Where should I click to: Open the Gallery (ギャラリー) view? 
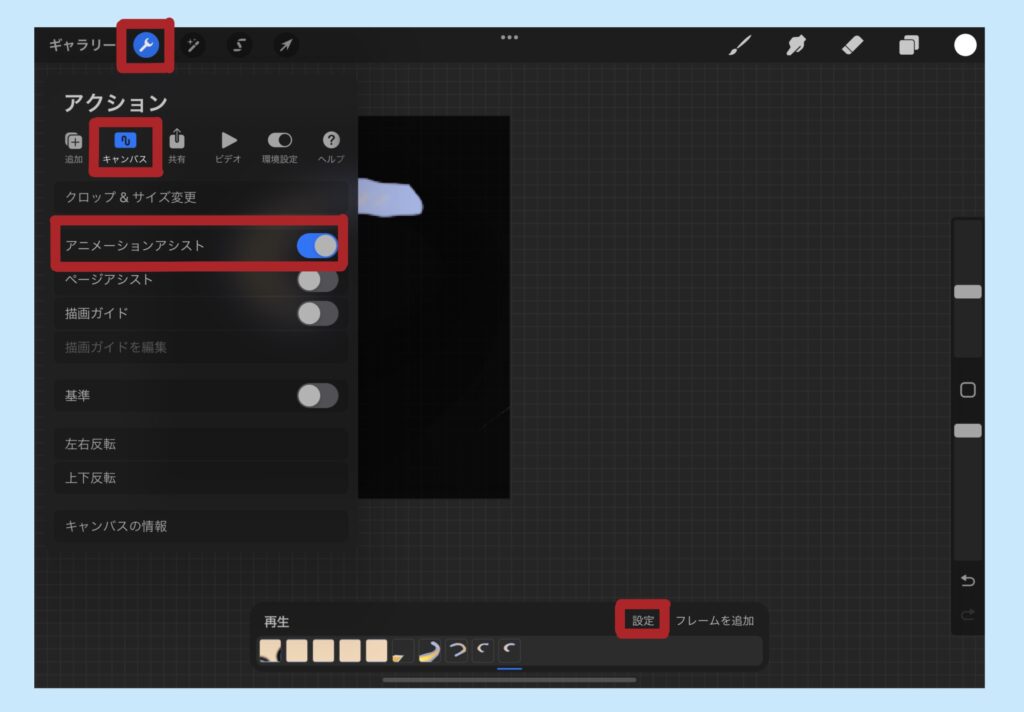tap(82, 45)
